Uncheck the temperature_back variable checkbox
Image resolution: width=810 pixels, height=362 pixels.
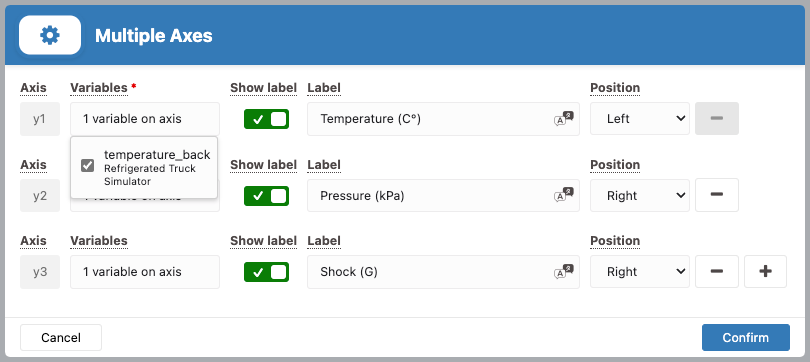[x=87, y=165]
